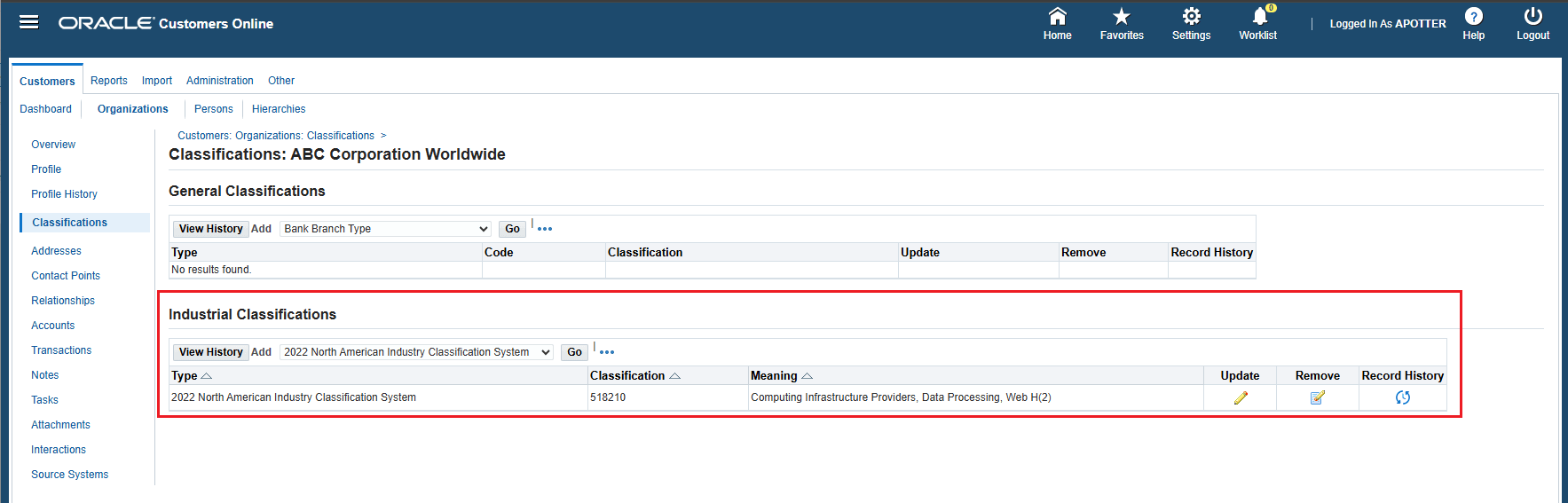The height and width of the screenshot is (503, 1568).
Task: Click View History in General Classifications
Action: pos(210,229)
